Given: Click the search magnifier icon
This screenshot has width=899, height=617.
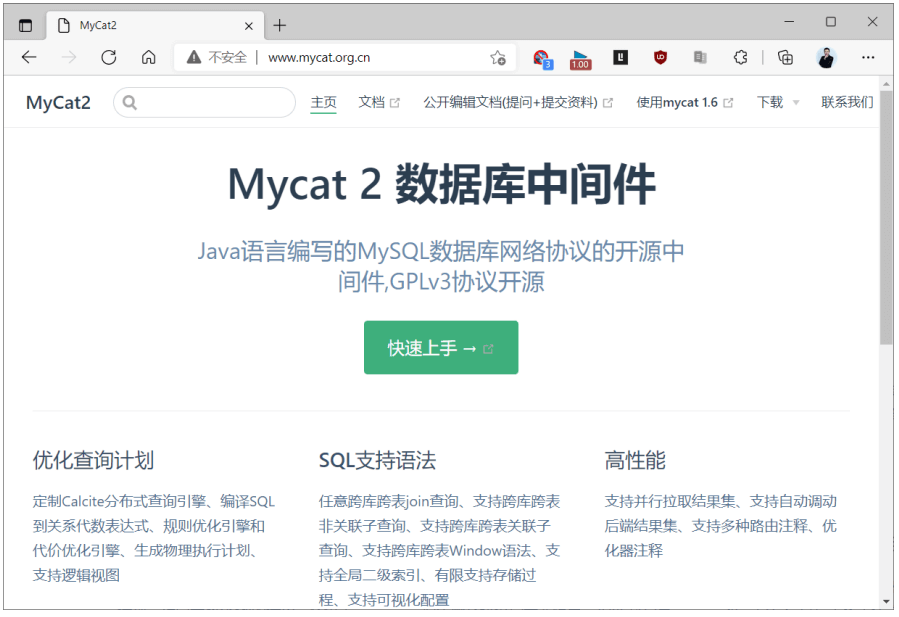Looking at the screenshot, I should pyautogui.click(x=130, y=103).
